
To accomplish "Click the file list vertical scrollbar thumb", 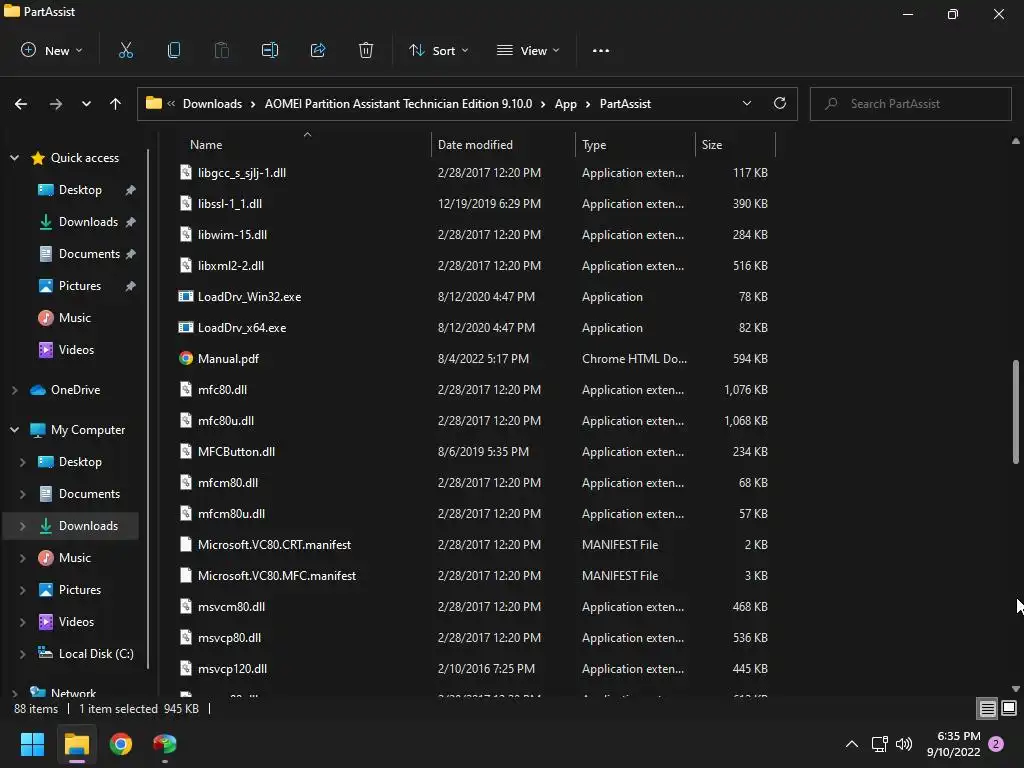I will (1016, 411).
